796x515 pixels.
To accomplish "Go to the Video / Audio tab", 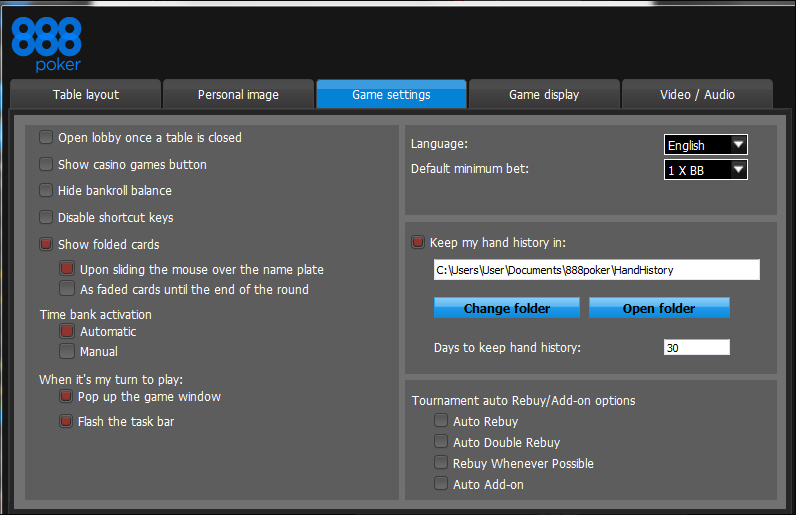I will 697,94.
